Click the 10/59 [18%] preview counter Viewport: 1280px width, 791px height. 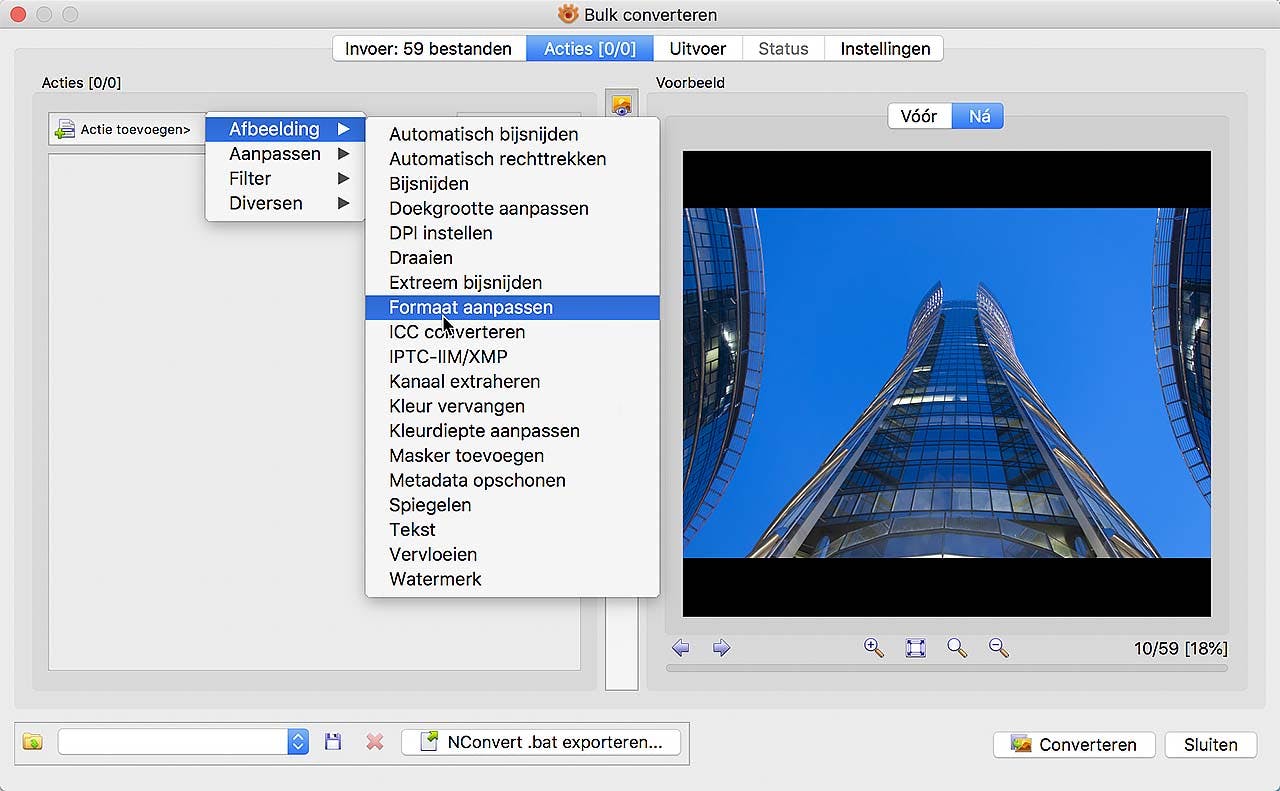pyautogui.click(x=1181, y=649)
